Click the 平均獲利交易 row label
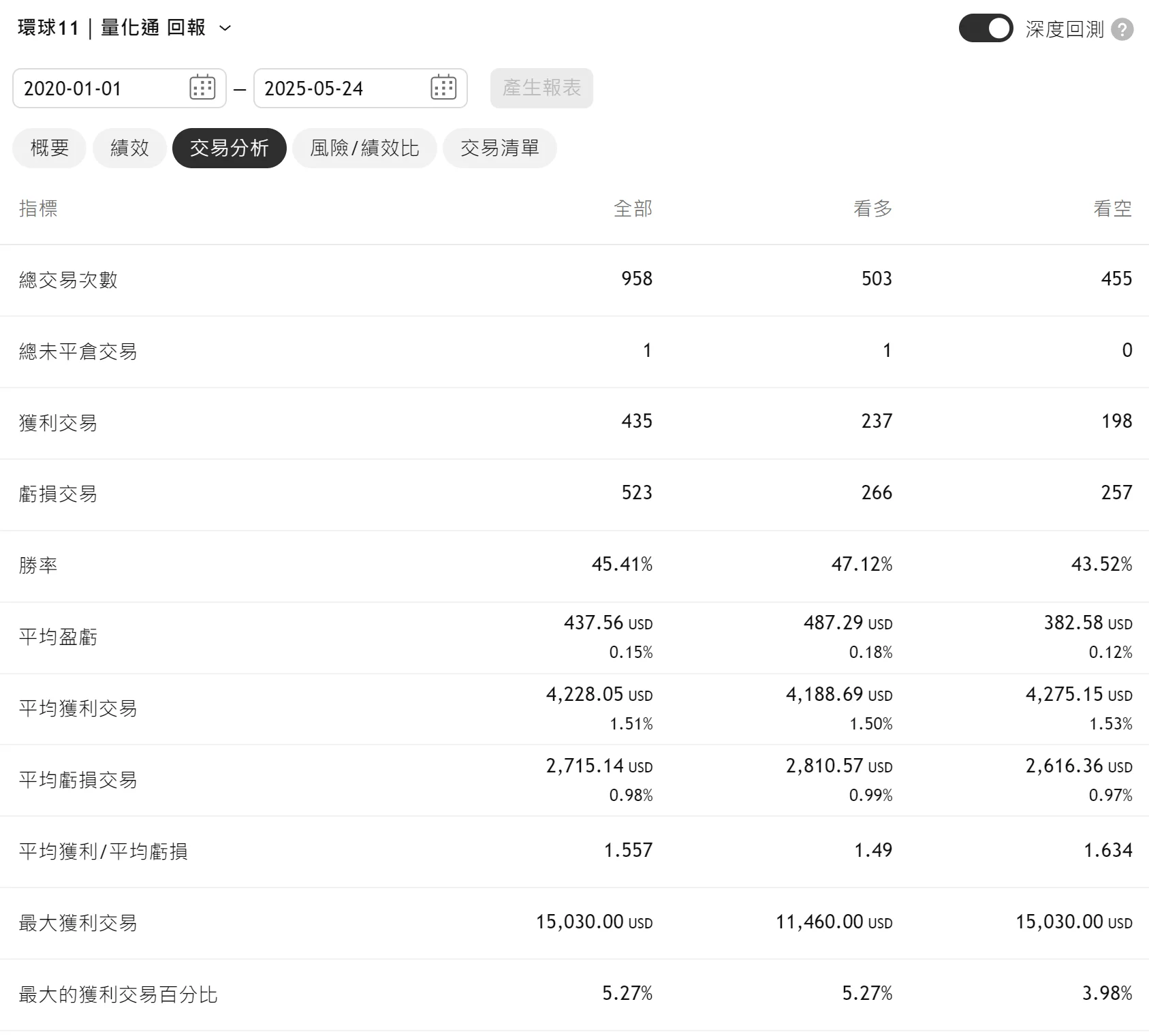This screenshot has height=1036, width=1149. coord(78,708)
